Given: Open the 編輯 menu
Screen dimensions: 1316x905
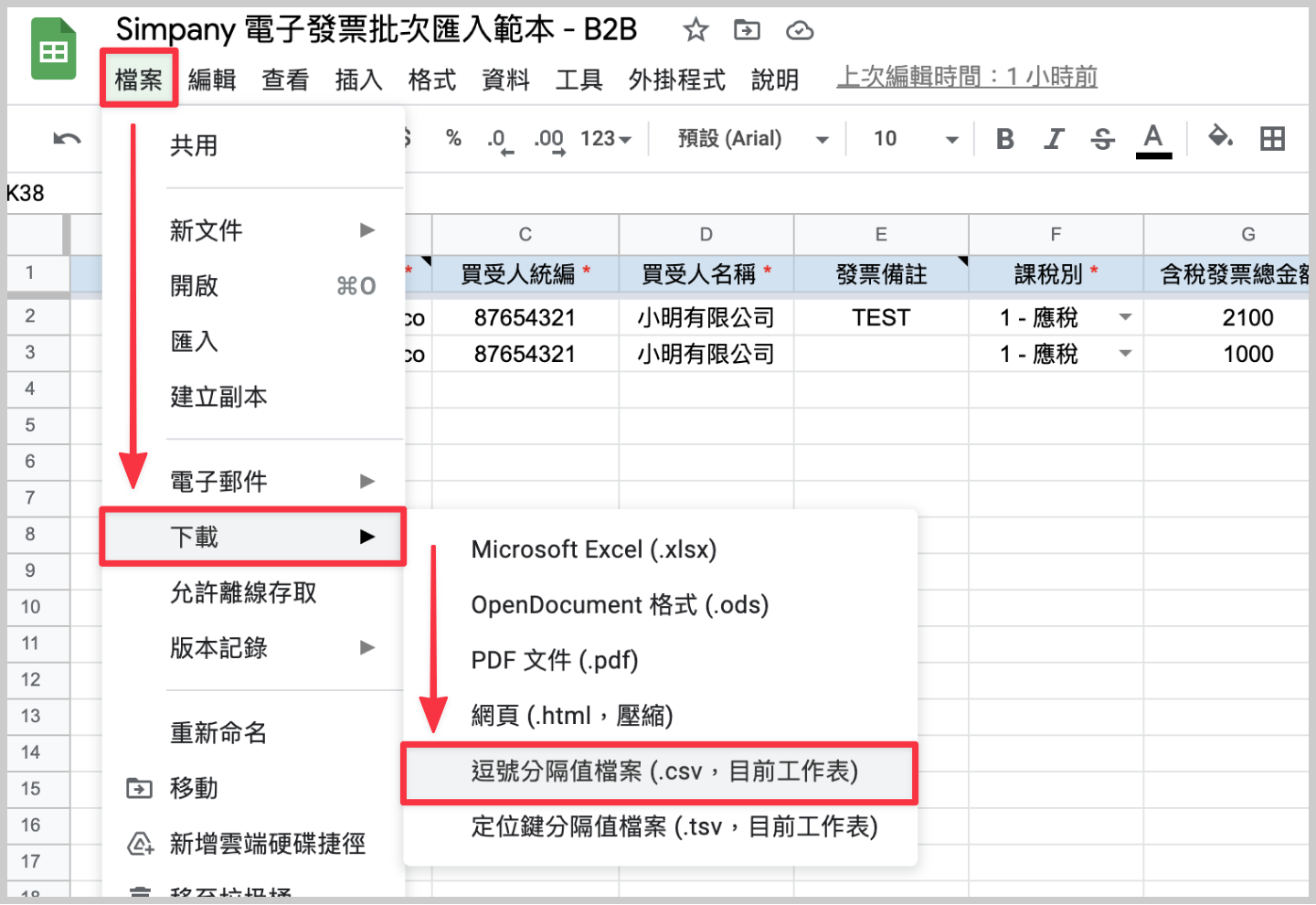Looking at the screenshot, I should (x=212, y=80).
